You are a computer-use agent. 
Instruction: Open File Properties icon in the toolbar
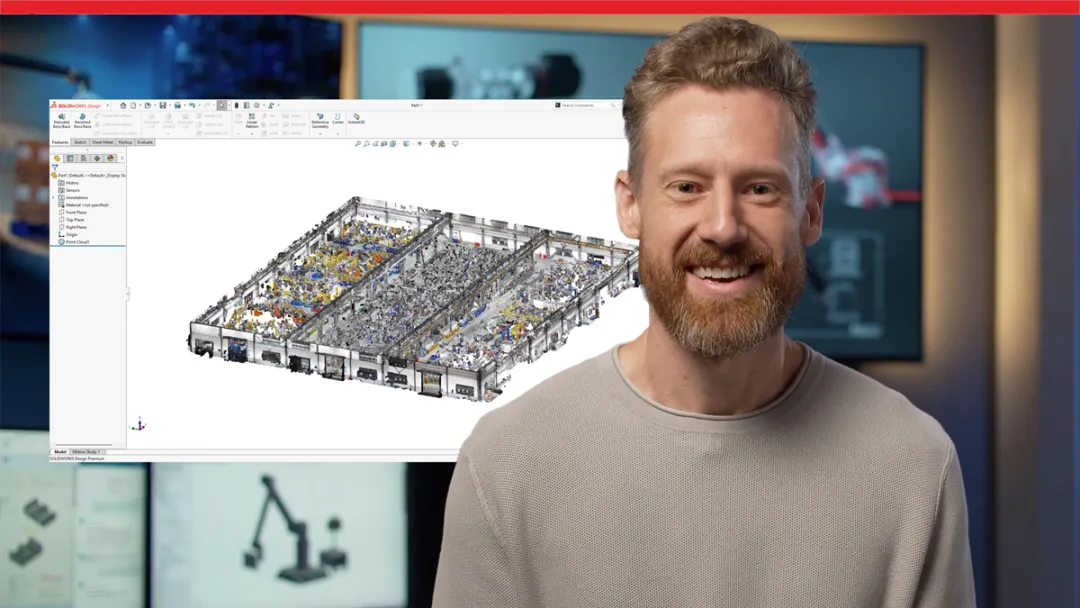247,105
